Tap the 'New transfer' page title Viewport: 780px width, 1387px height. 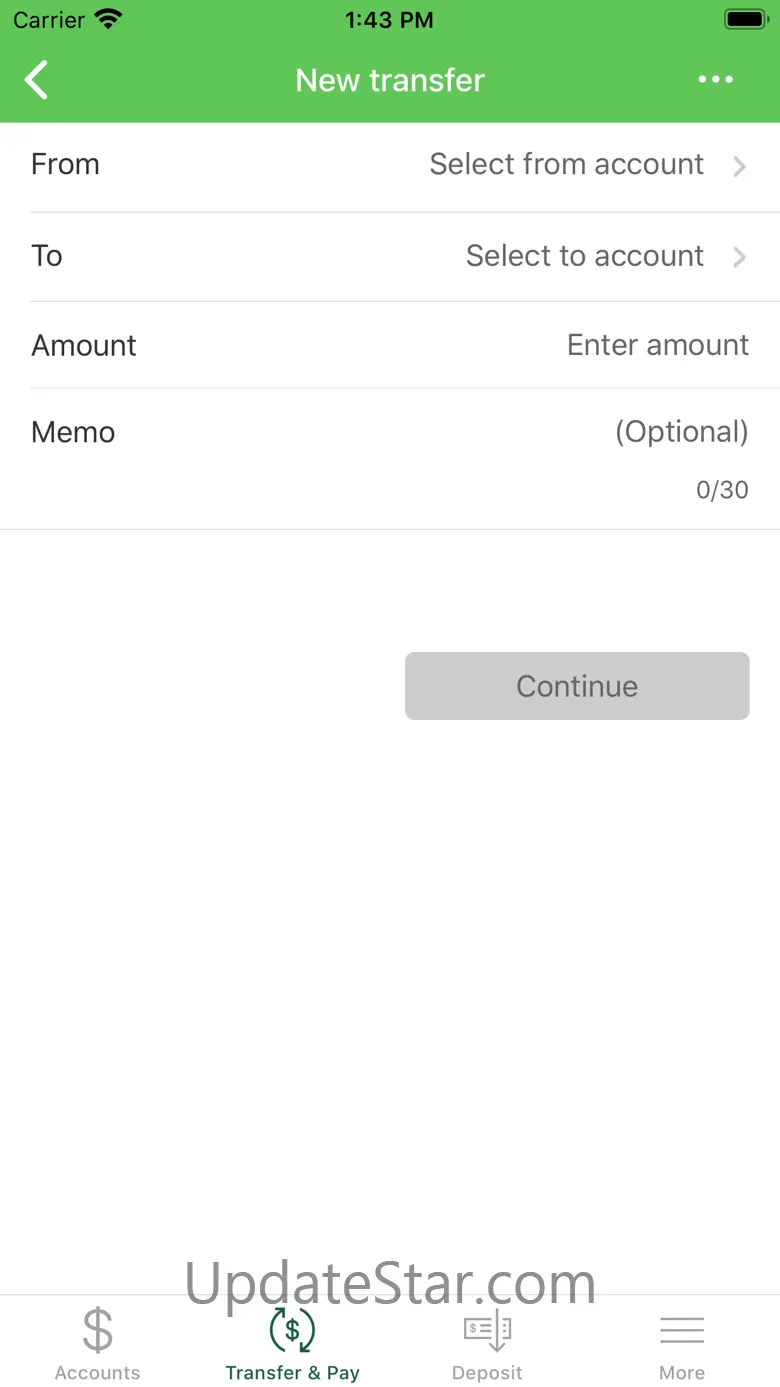390,80
